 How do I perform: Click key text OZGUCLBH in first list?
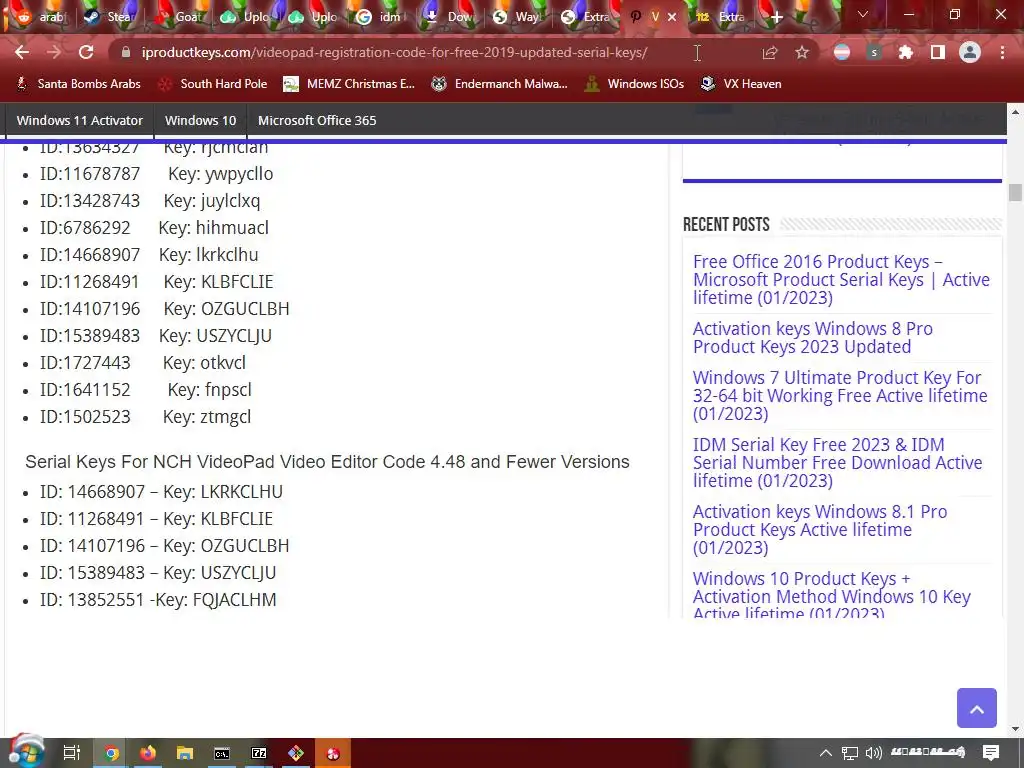tap(245, 309)
